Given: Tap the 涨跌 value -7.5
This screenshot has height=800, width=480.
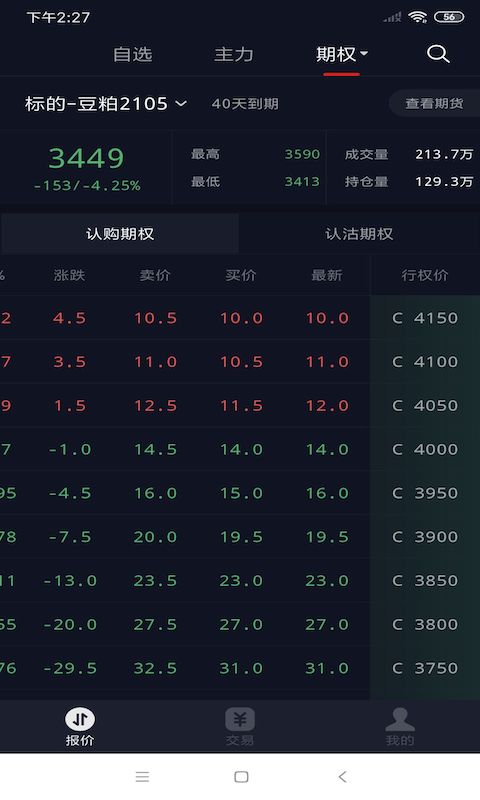Looking at the screenshot, I should coord(69,537).
